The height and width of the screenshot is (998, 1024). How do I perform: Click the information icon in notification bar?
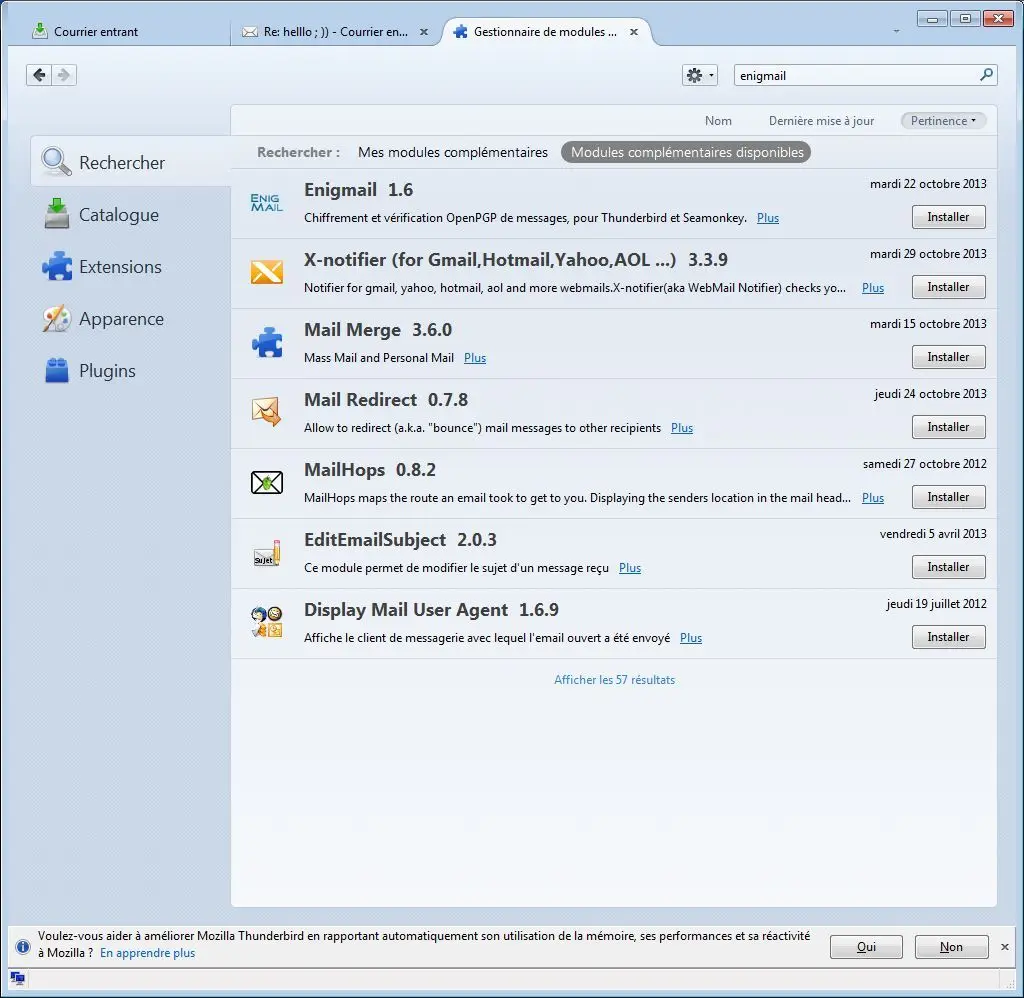(x=22, y=946)
